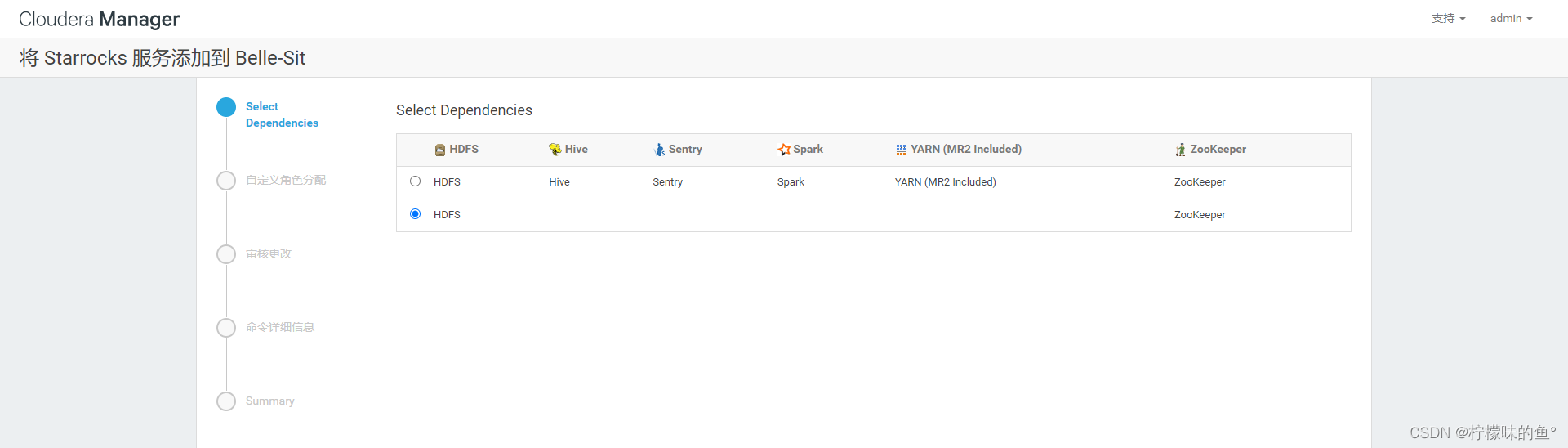This screenshot has height=448, width=1568.
Task: Click ZooKeeper cell in the first row
Action: [x=1200, y=182]
